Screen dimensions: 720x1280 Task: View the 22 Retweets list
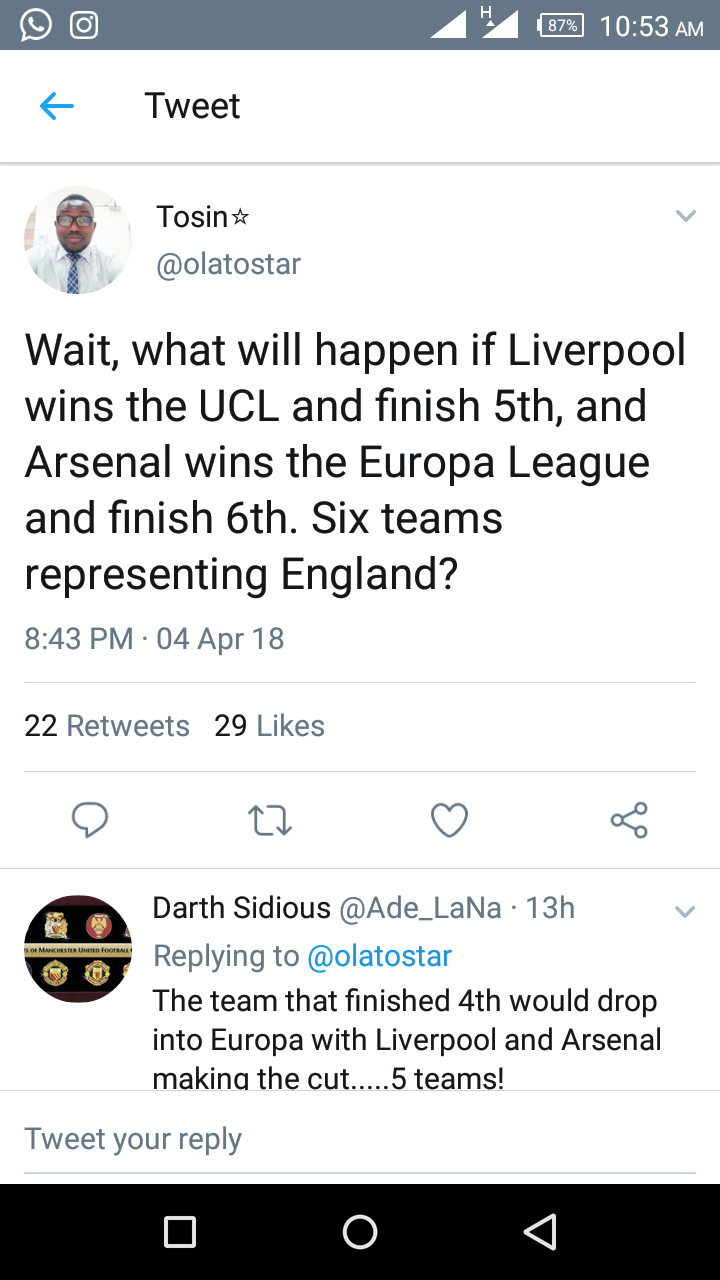tap(107, 726)
